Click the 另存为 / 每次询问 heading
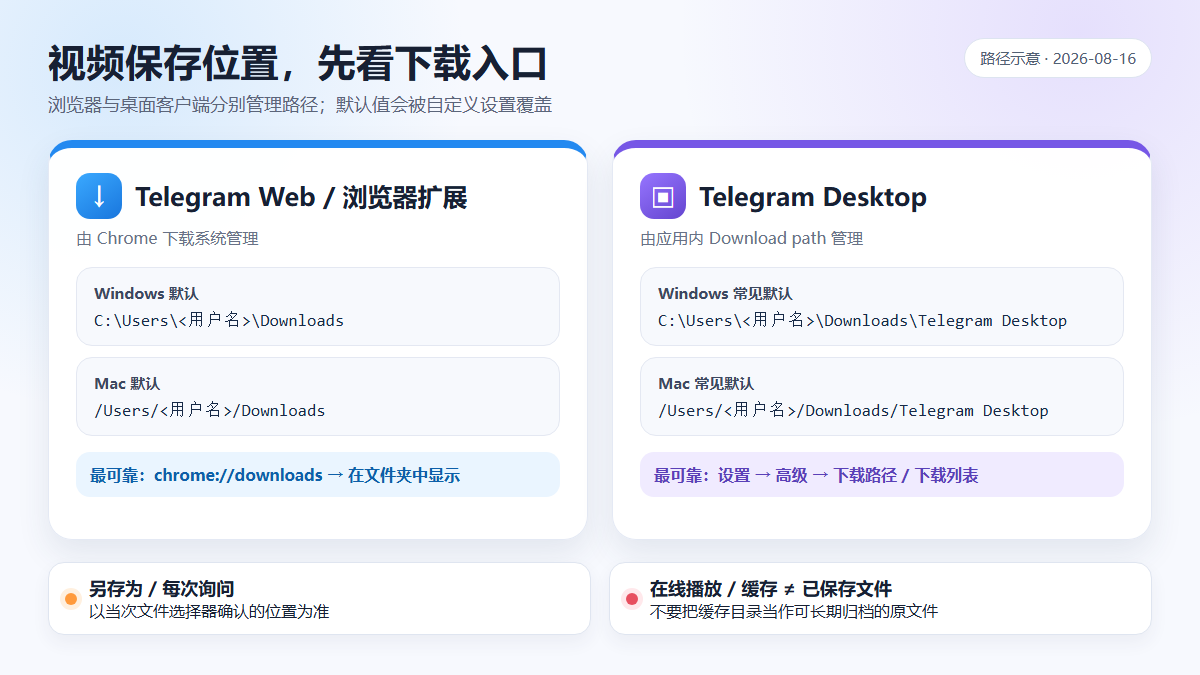 [161, 589]
